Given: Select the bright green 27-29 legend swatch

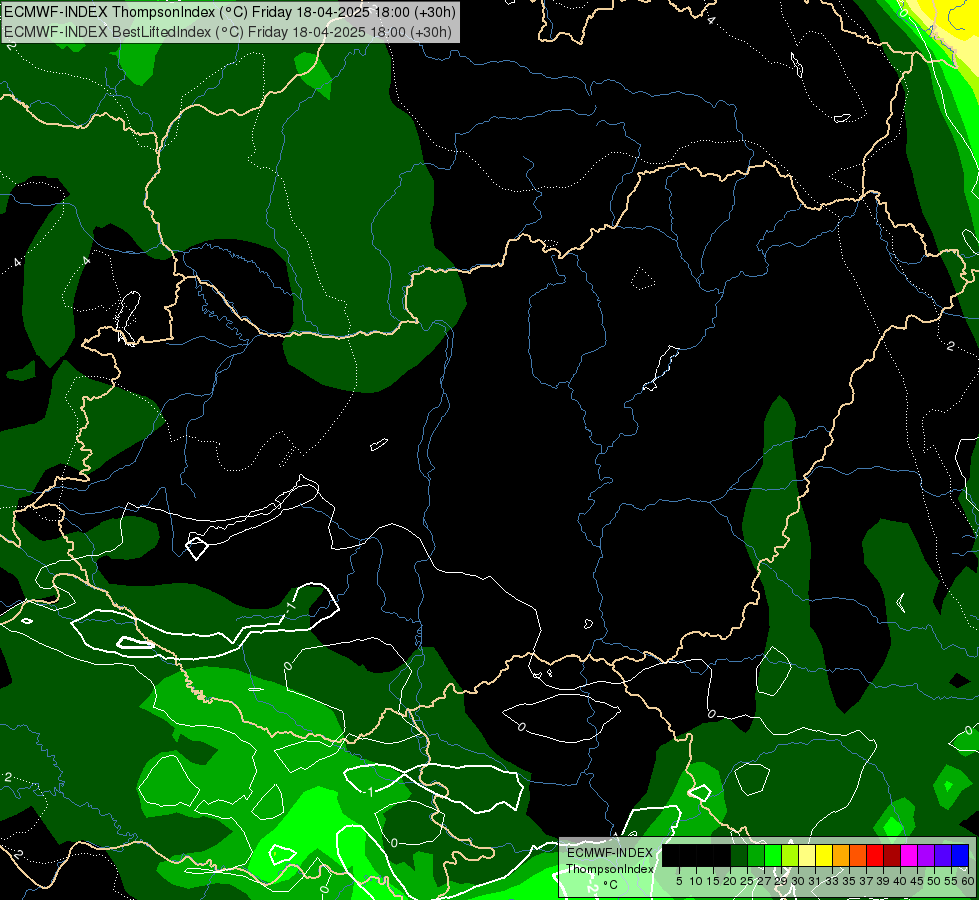Looking at the screenshot, I should tap(773, 855).
